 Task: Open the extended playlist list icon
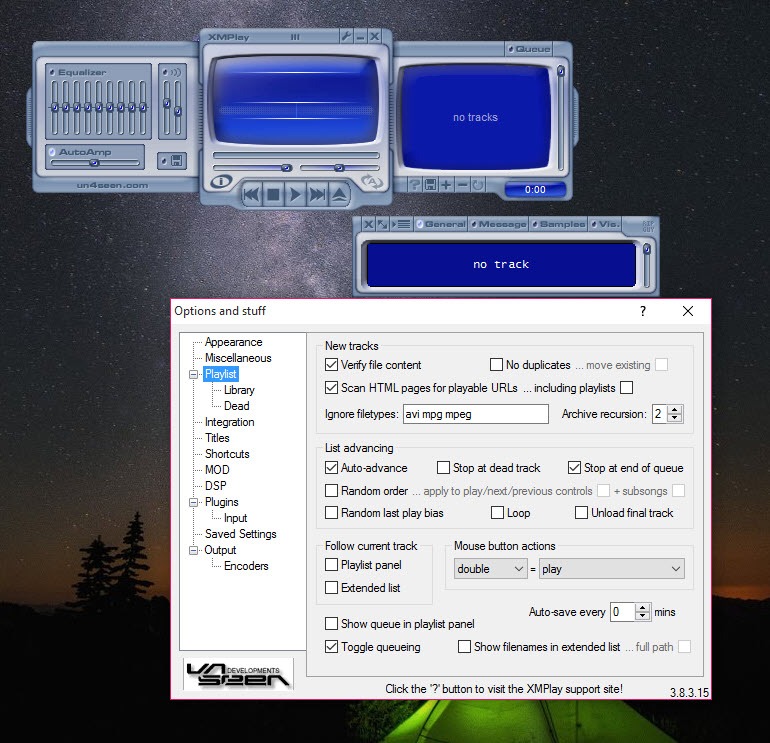401,224
